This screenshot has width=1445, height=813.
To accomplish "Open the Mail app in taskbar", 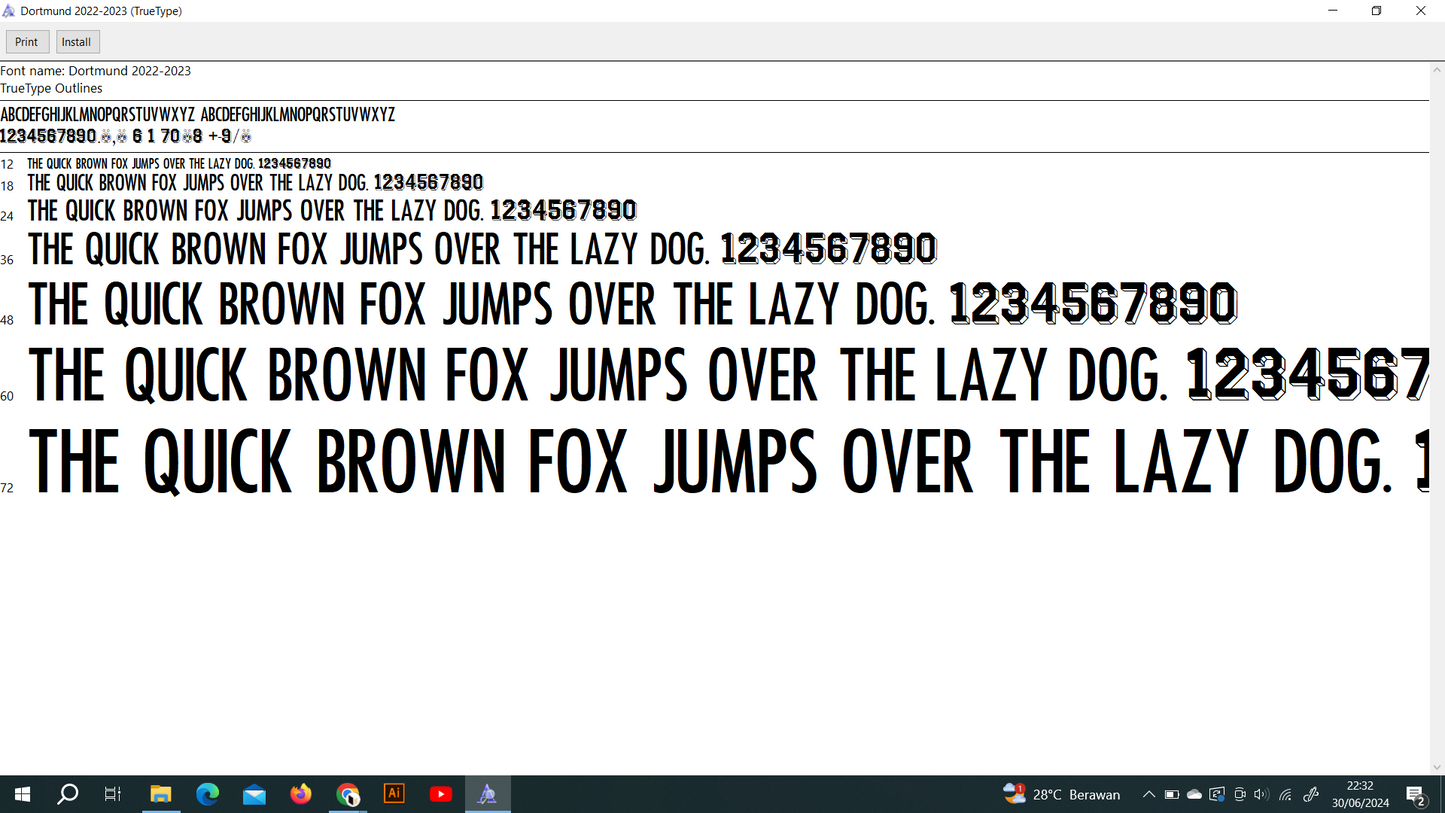I will [254, 794].
